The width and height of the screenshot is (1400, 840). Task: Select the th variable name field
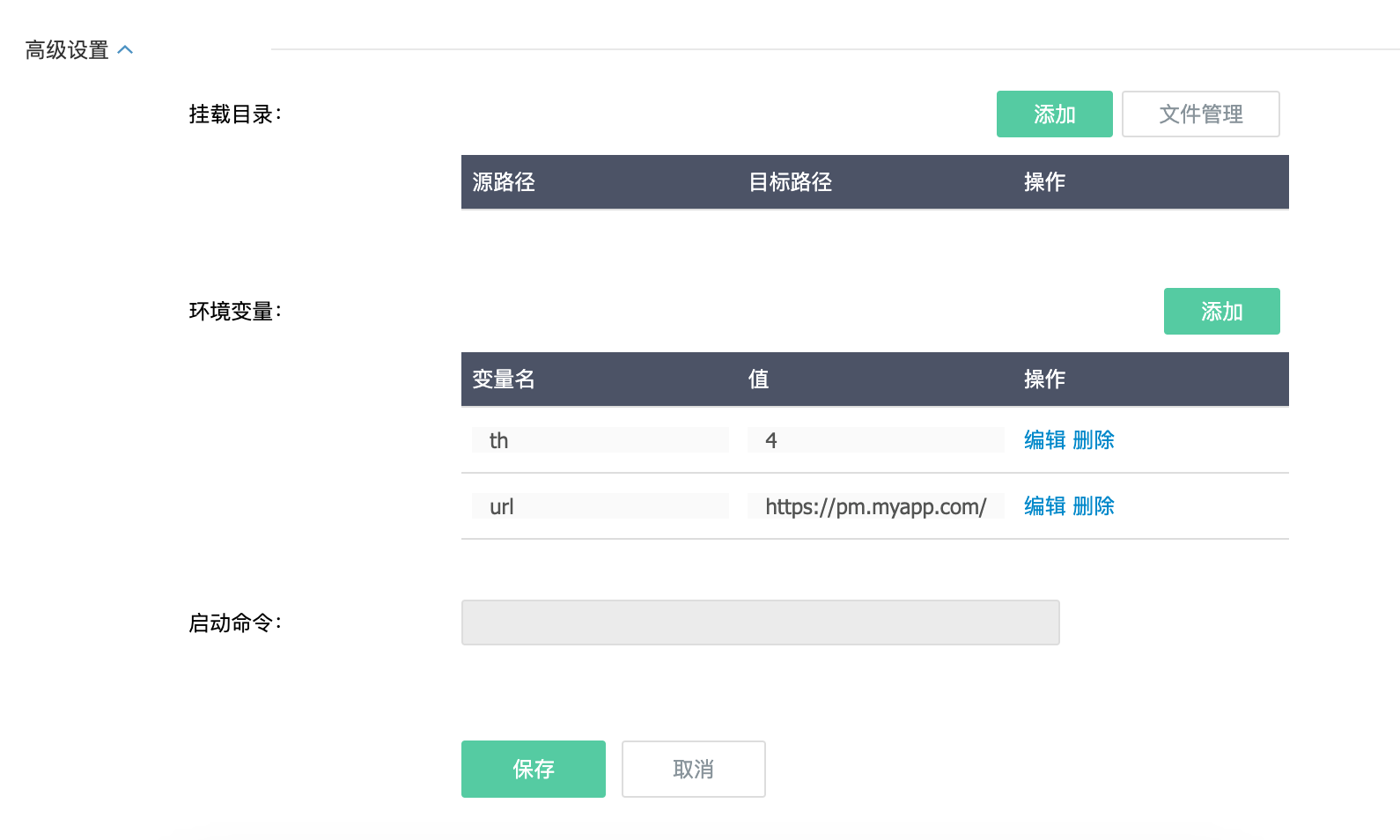point(600,440)
